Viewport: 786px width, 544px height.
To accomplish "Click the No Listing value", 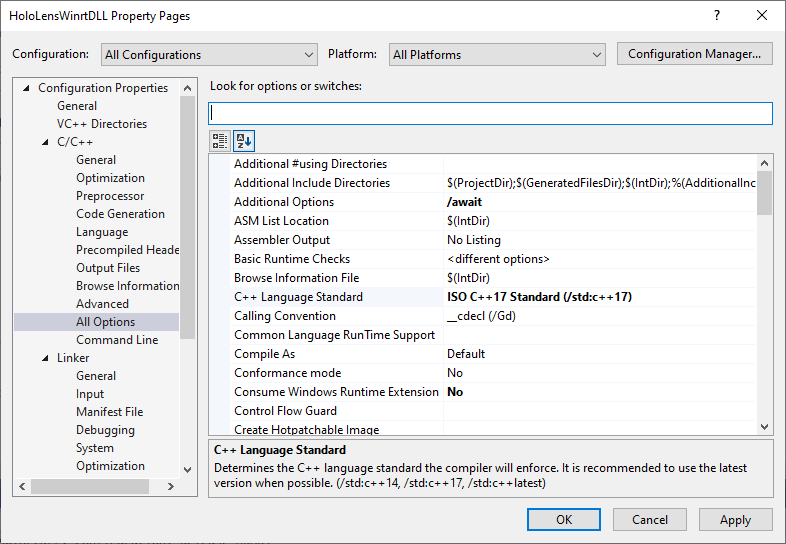I will [474, 240].
